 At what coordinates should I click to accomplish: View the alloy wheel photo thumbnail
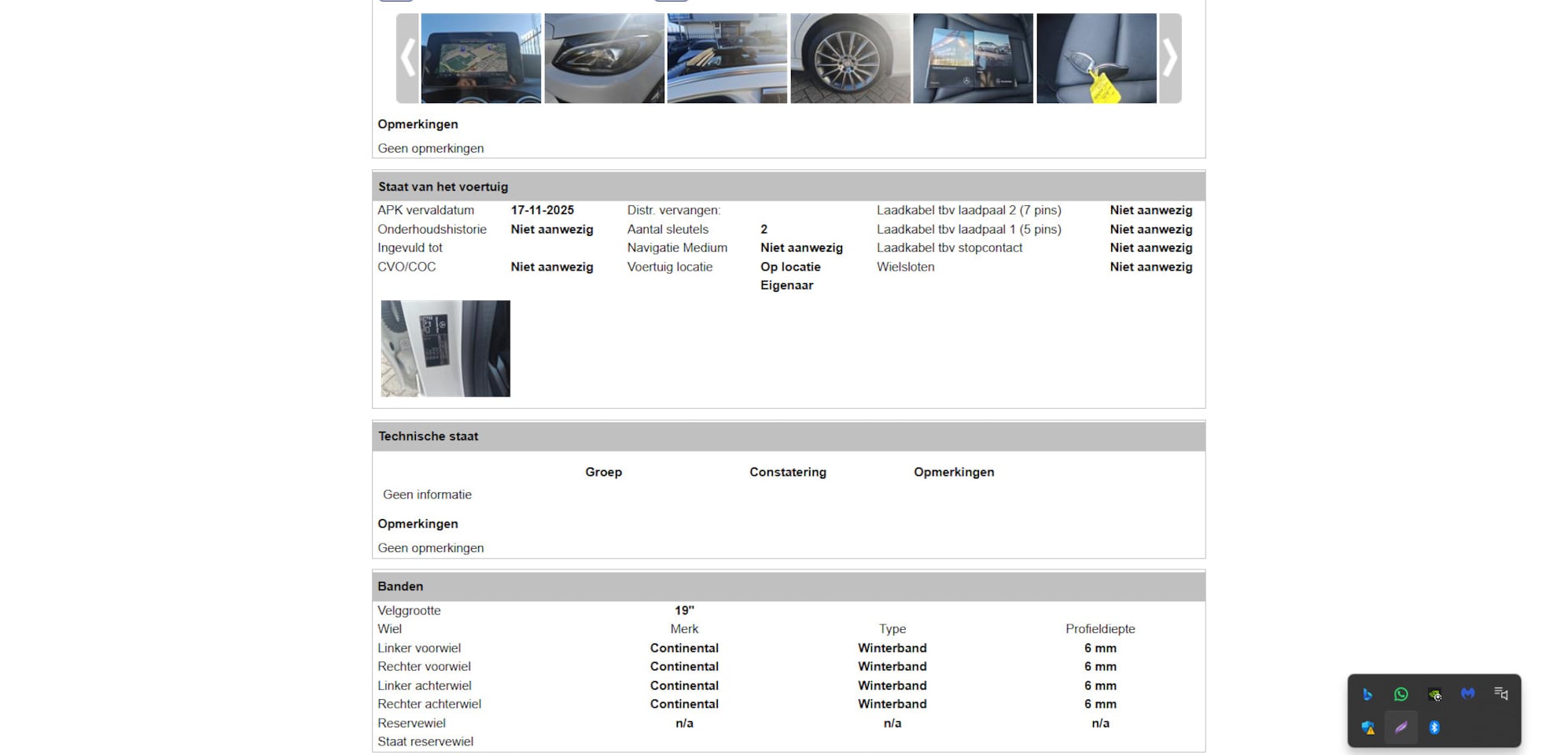pos(850,58)
